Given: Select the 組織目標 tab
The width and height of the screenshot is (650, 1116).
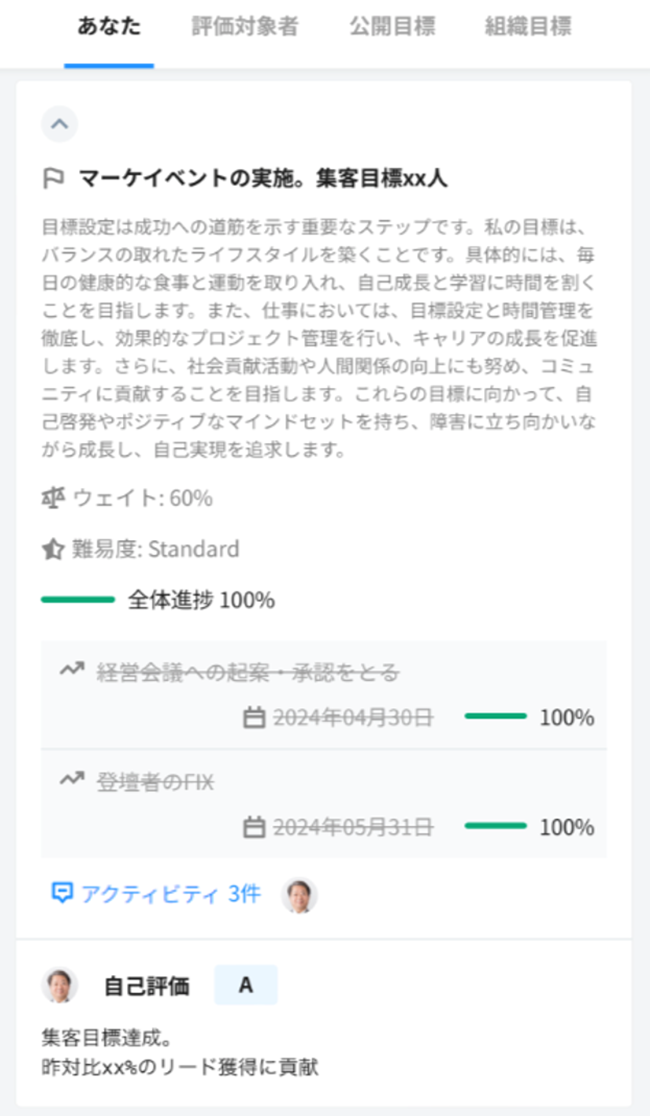Looking at the screenshot, I should click(x=527, y=27).
